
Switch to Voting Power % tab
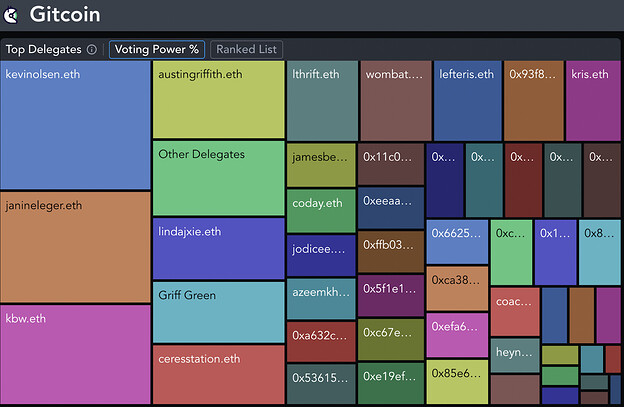pos(157,49)
